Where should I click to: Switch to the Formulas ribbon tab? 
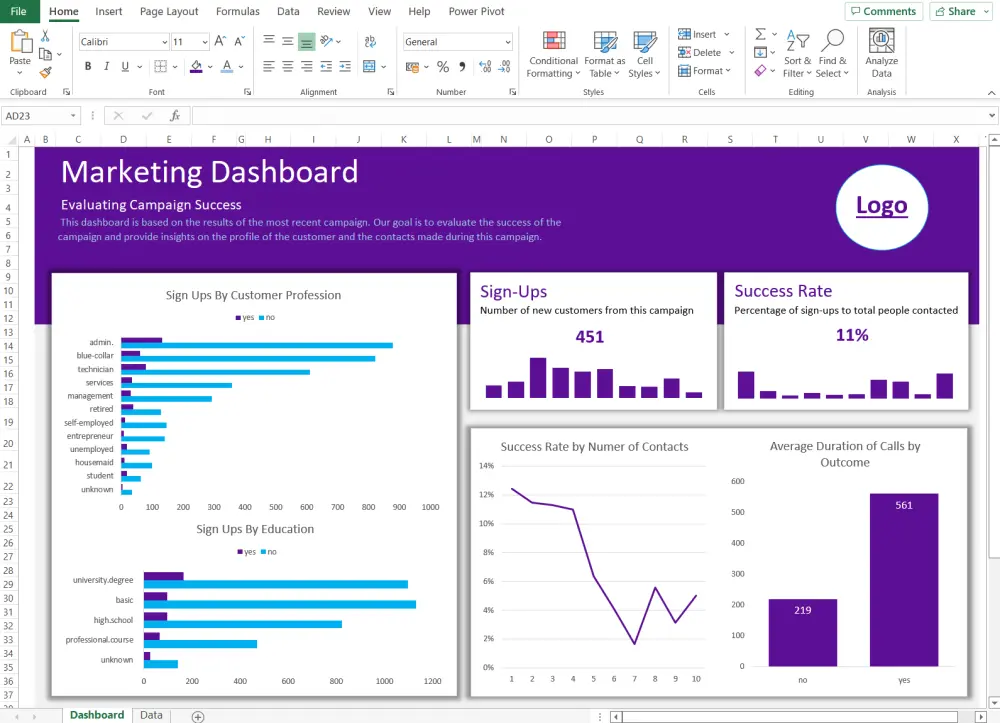[x=237, y=11]
